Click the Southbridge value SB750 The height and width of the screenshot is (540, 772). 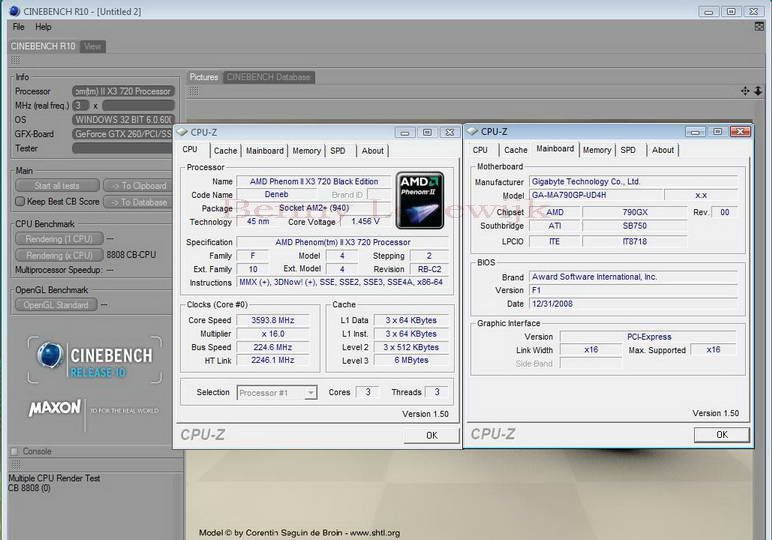(635, 226)
